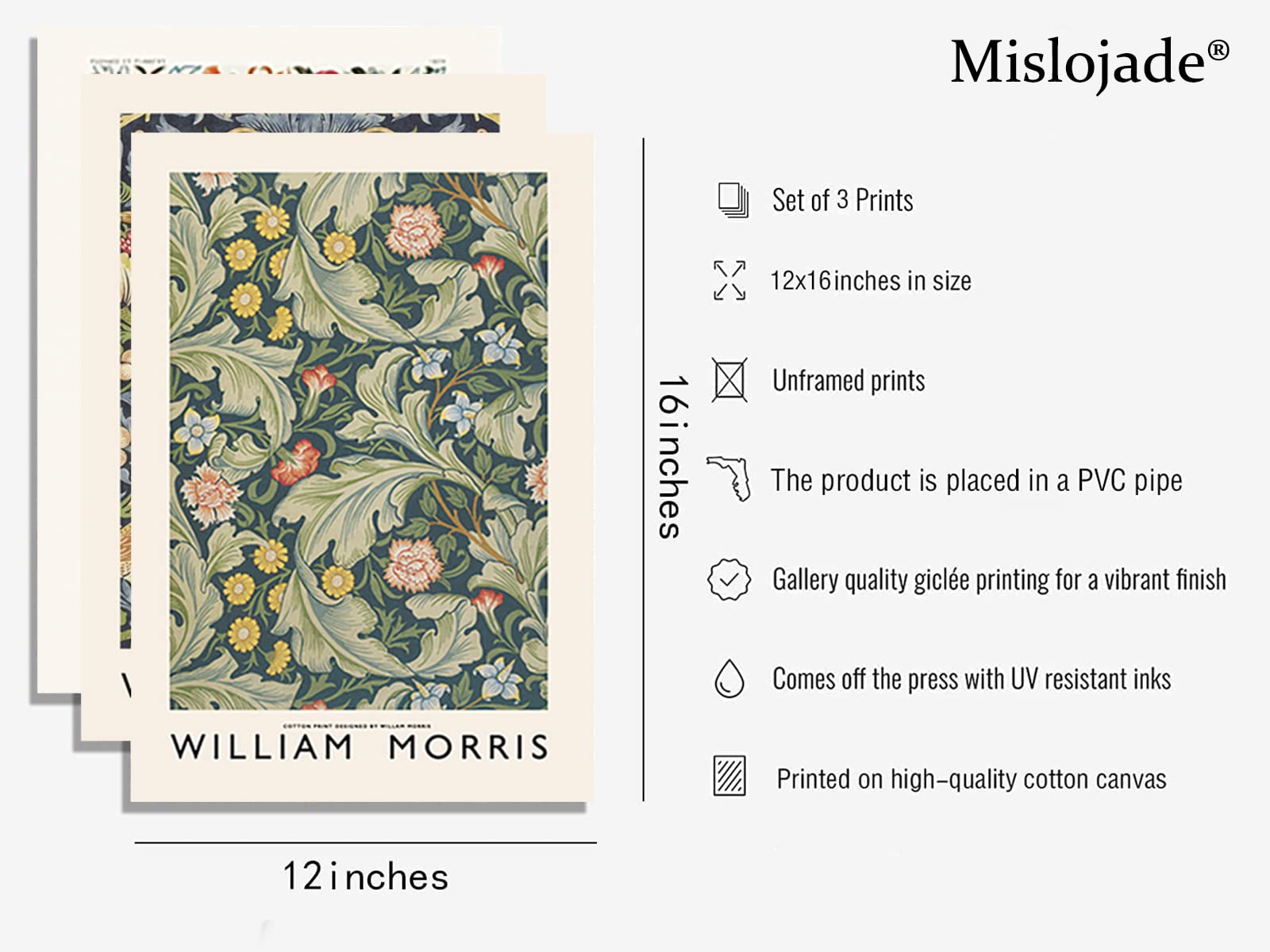The height and width of the screenshot is (952, 1270).
Task: Click the stacked pages Set of 3 icon
Action: (x=733, y=200)
